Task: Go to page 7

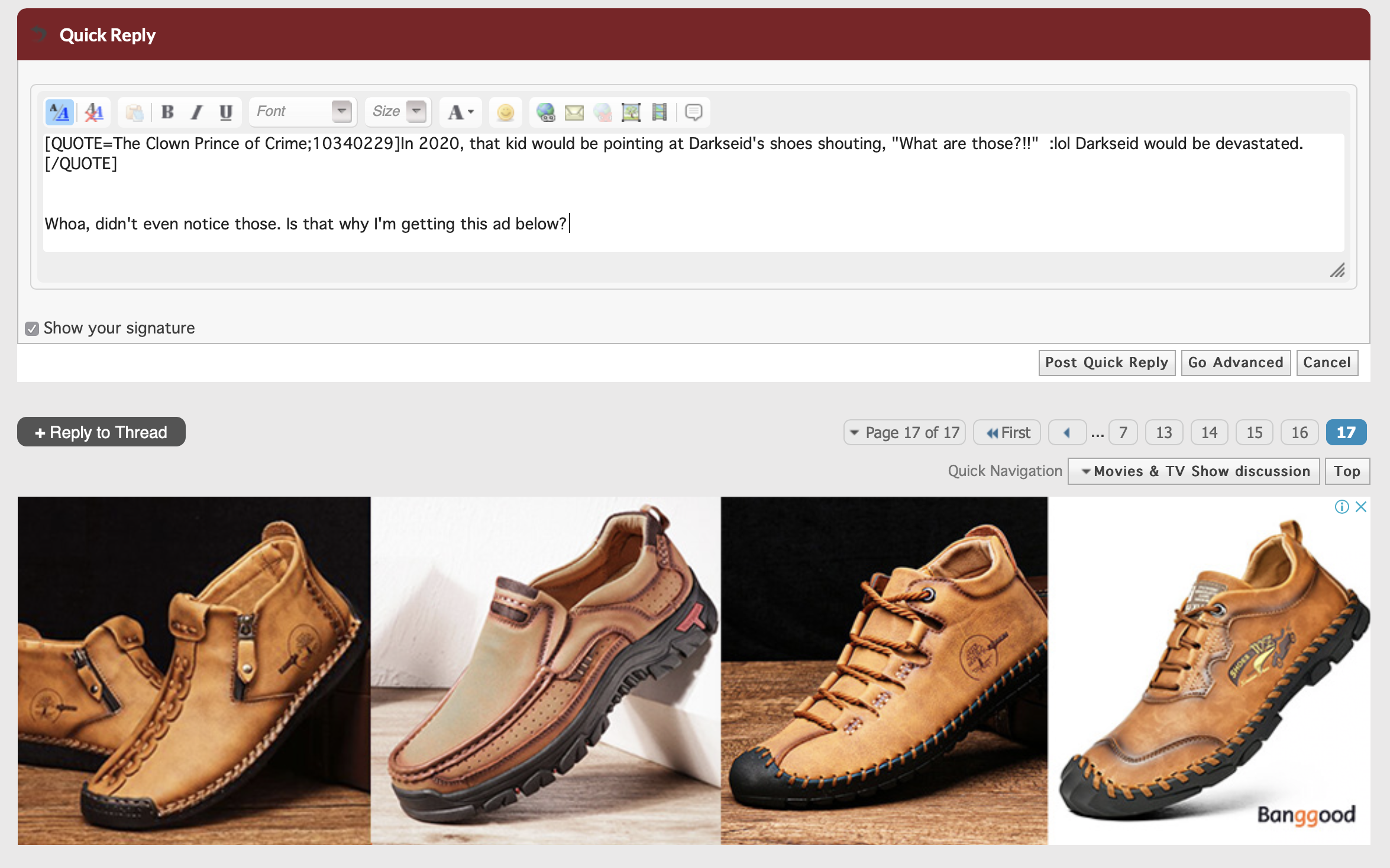Action: pyautogui.click(x=1123, y=432)
